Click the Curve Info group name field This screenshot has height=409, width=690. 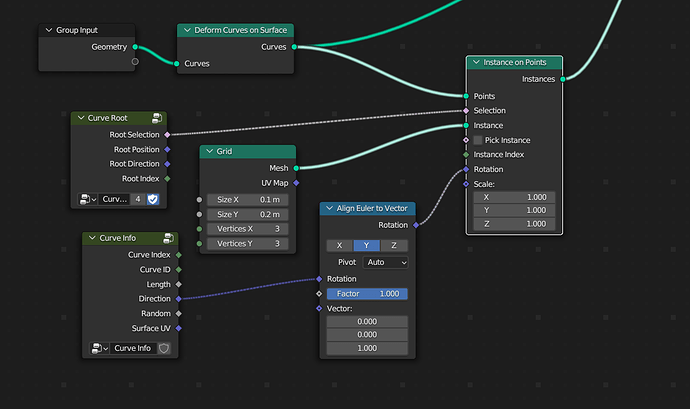click(133, 348)
